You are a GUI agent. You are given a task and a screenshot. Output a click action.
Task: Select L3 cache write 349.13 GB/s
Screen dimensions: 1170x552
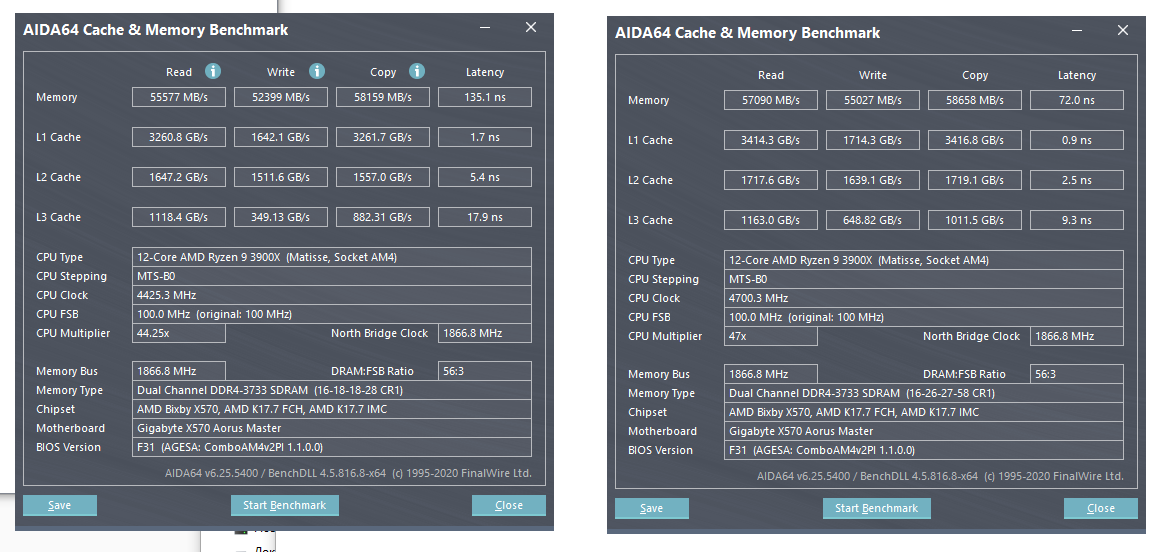pyautogui.click(x=281, y=217)
